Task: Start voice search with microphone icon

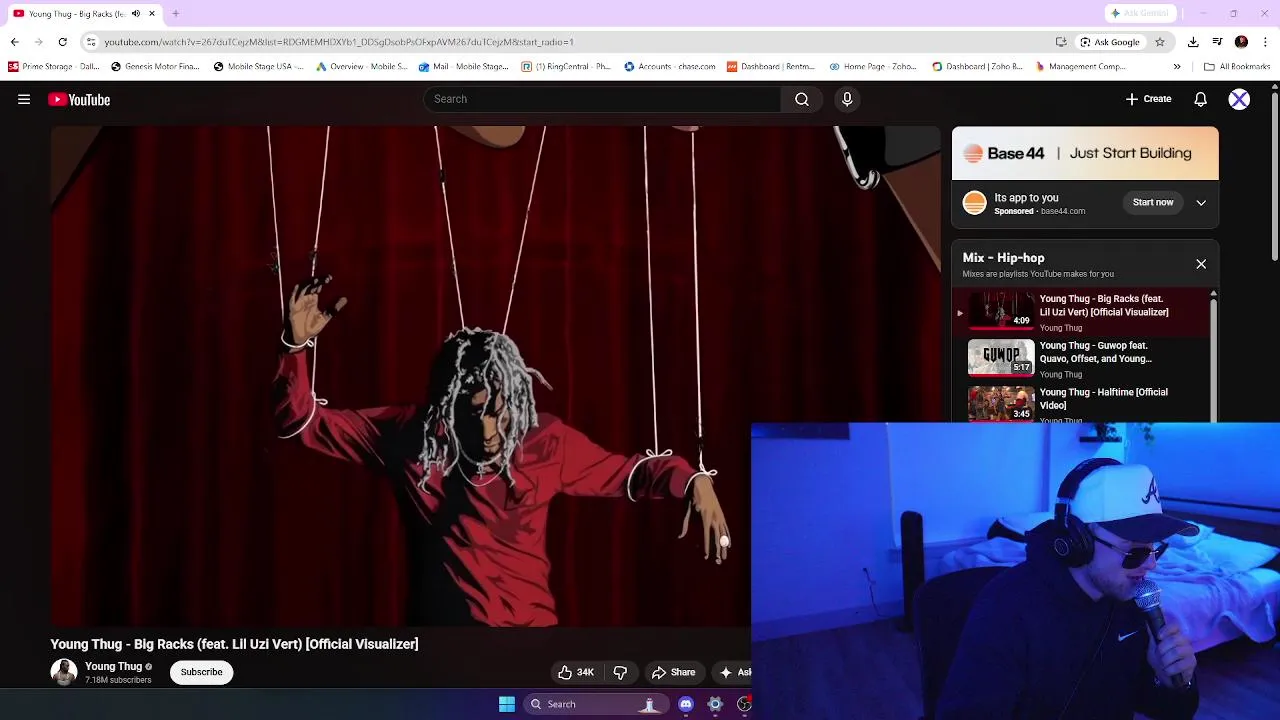Action: [847, 99]
